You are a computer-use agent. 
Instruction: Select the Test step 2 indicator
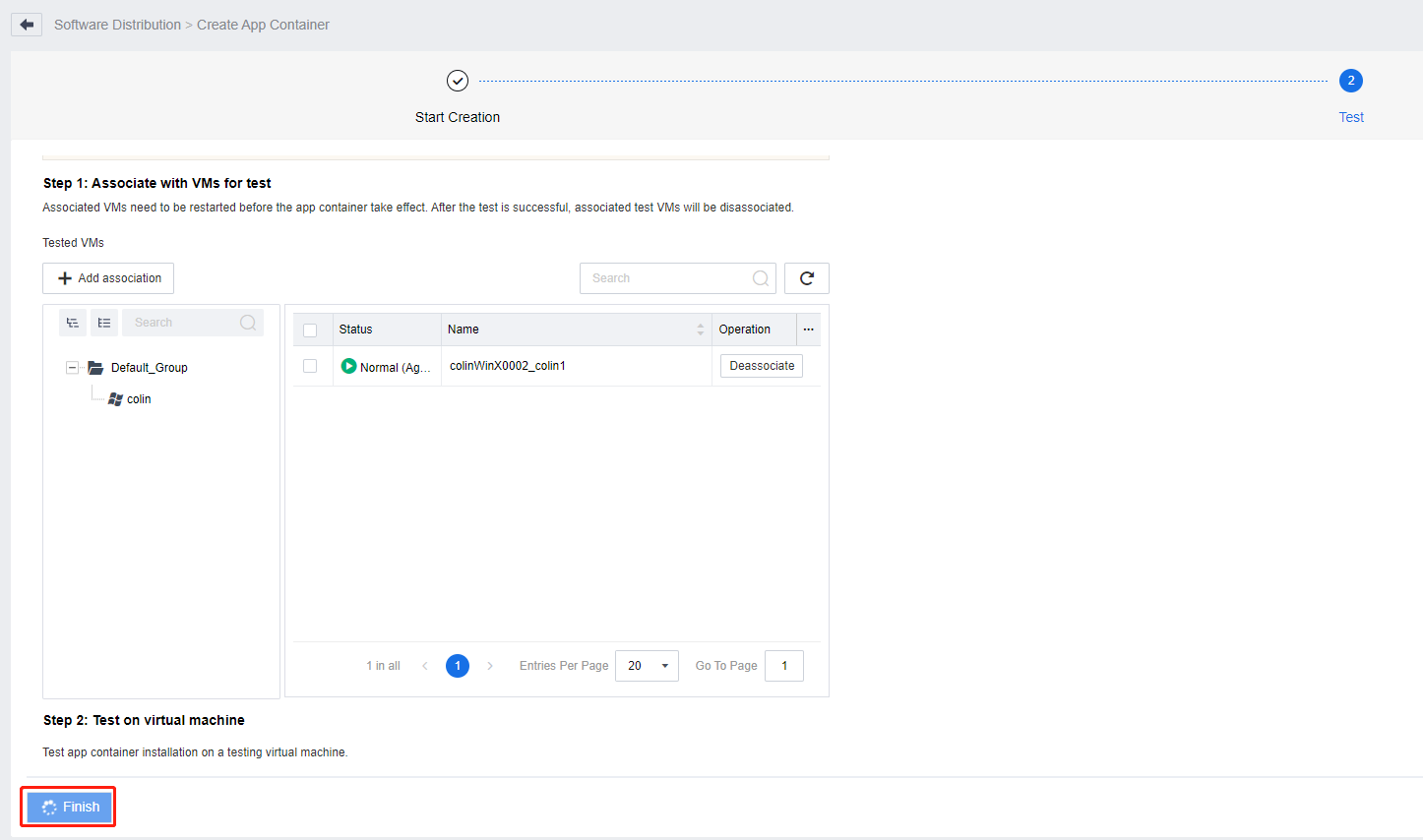click(1350, 81)
